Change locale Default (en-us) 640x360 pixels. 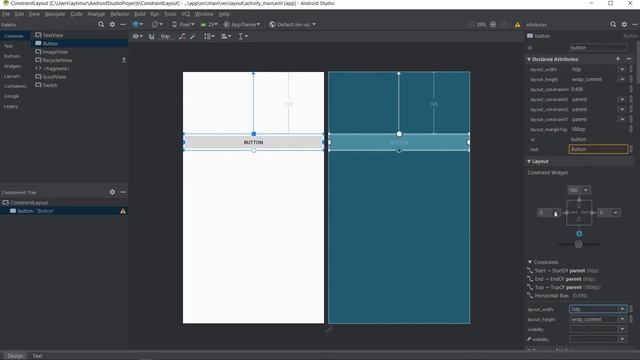(x=292, y=24)
